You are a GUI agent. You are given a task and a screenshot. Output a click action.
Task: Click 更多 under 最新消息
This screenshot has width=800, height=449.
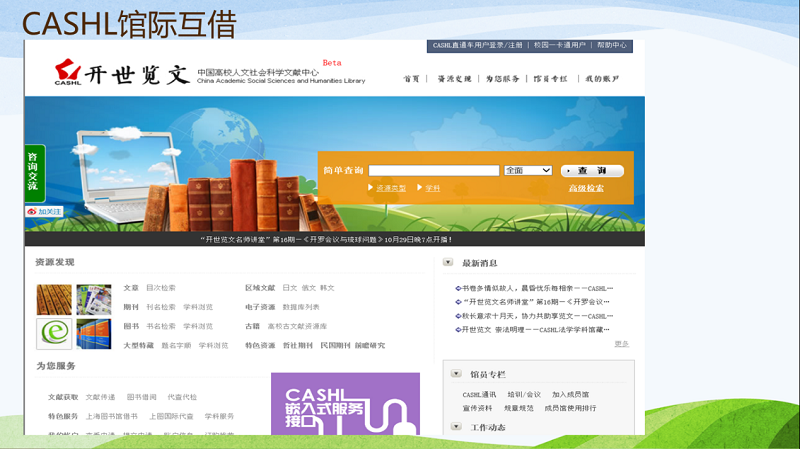click(x=621, y=344)
